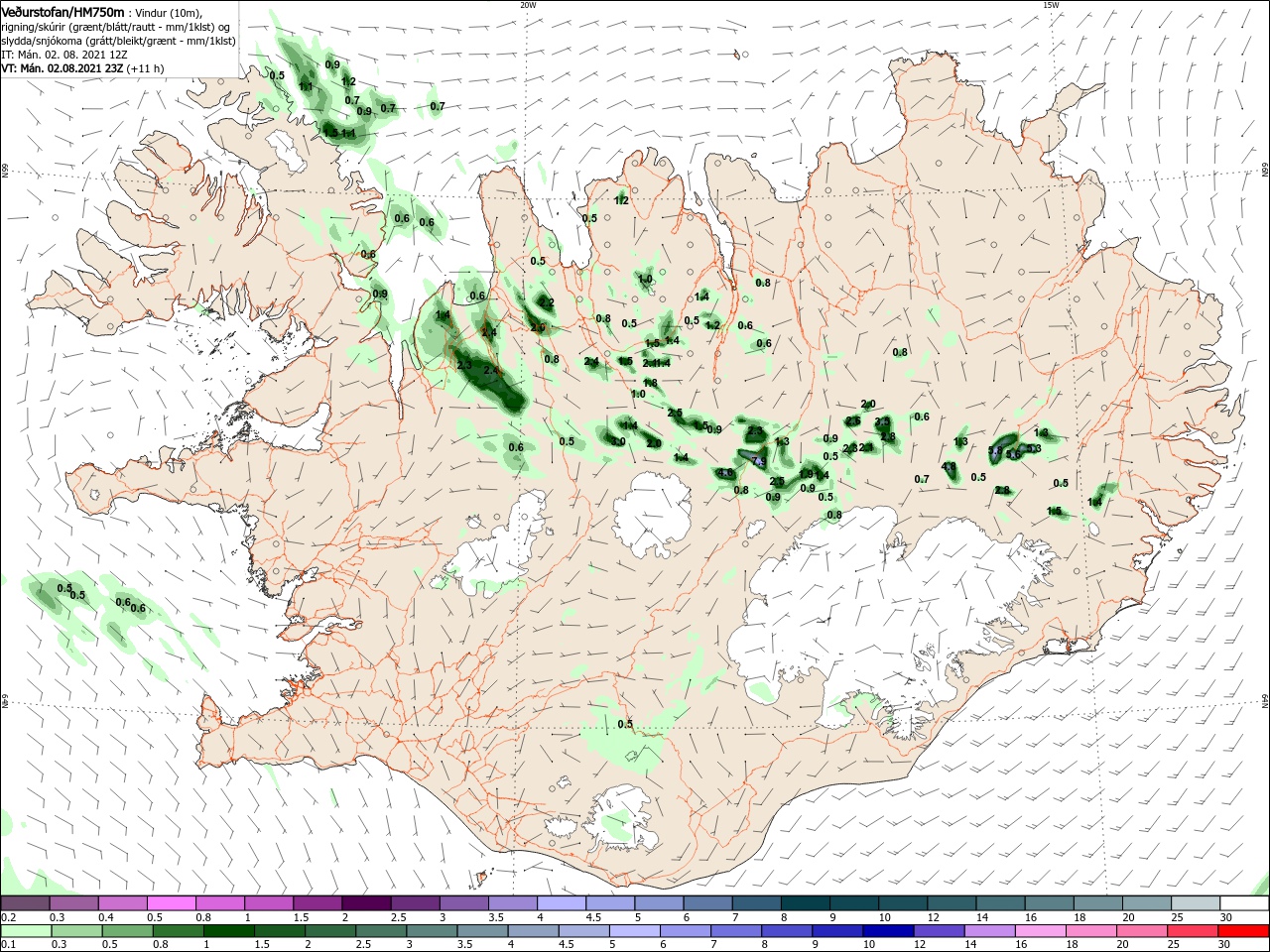Click the 7.9 precipitation value on the map

[759, 461]
